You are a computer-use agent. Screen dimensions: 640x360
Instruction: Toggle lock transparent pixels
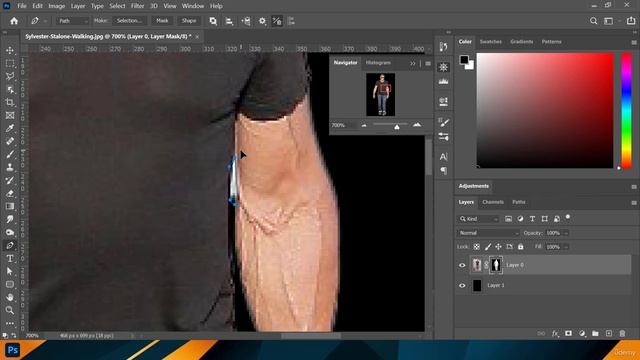[x=476, y=247]
